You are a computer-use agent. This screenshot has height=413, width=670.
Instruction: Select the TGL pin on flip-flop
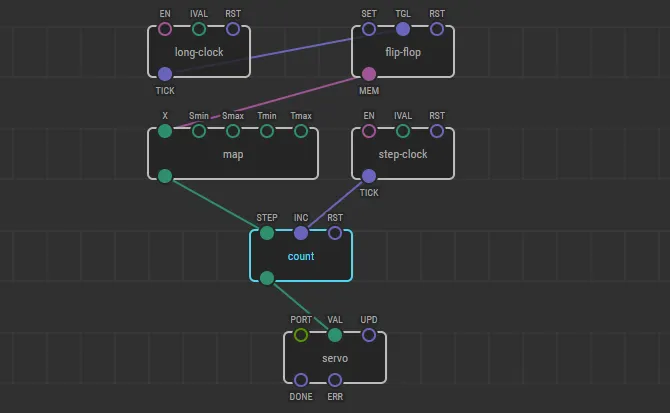pyautogui.click(x=403, y=29)
